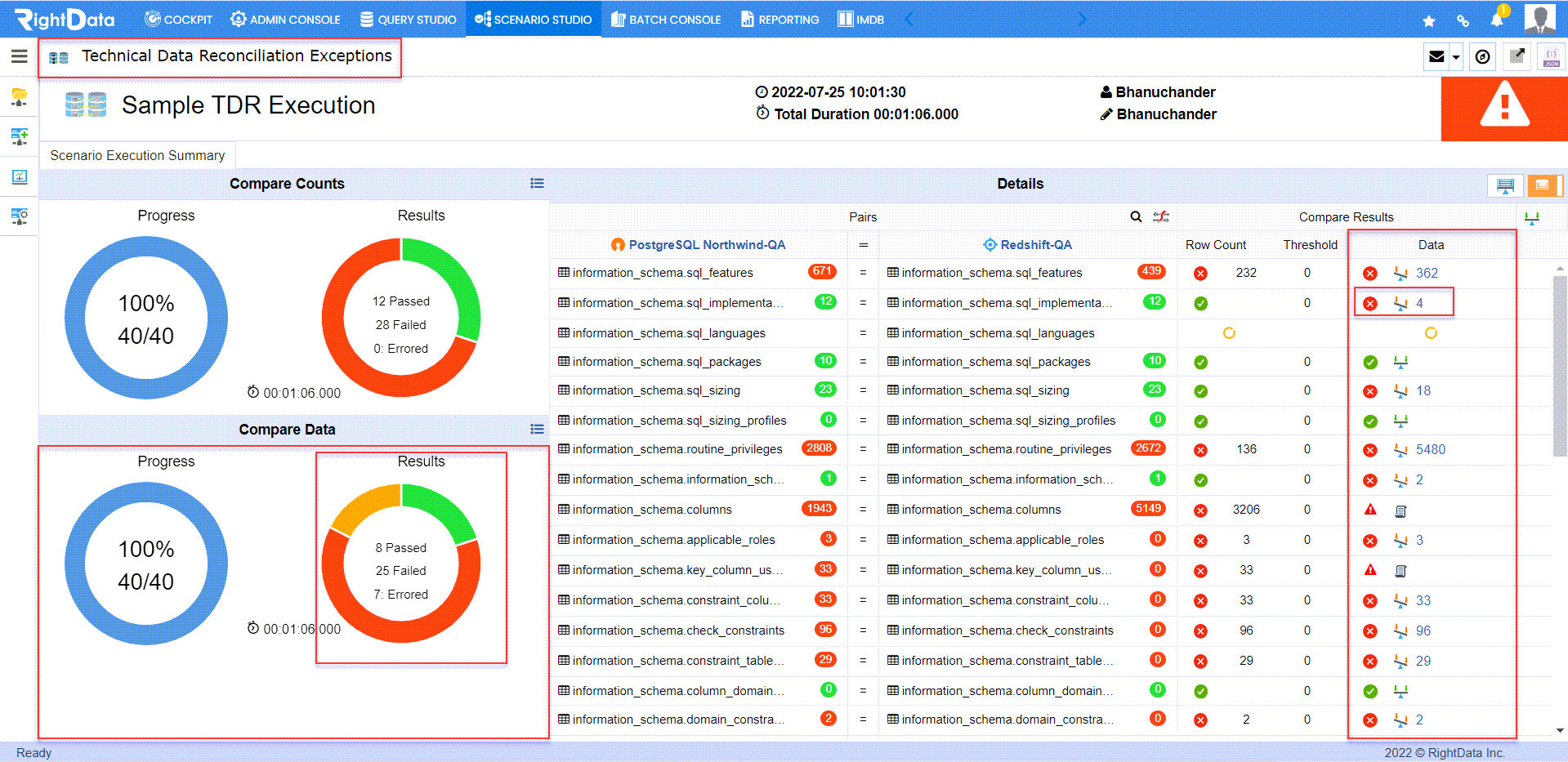Click the search icon in Pairs header
1568x762 pixels.
(x=1136, y=216)
